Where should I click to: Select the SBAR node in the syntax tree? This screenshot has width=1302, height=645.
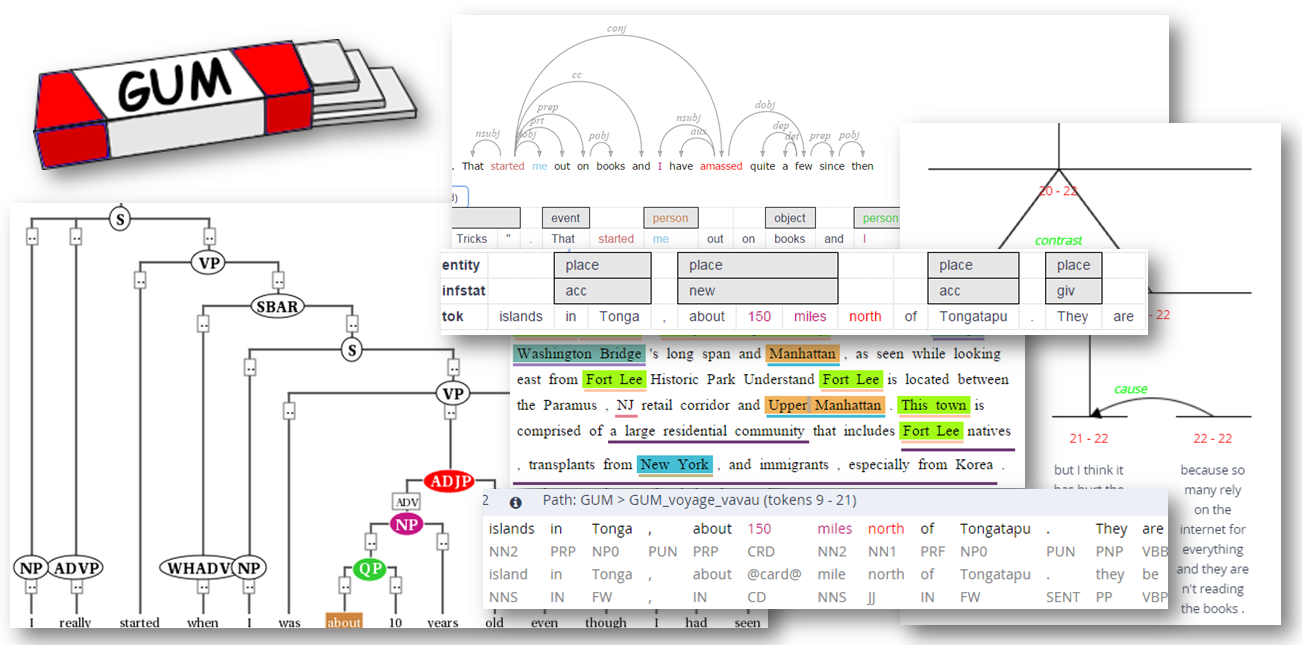click(x=278, y=306)
